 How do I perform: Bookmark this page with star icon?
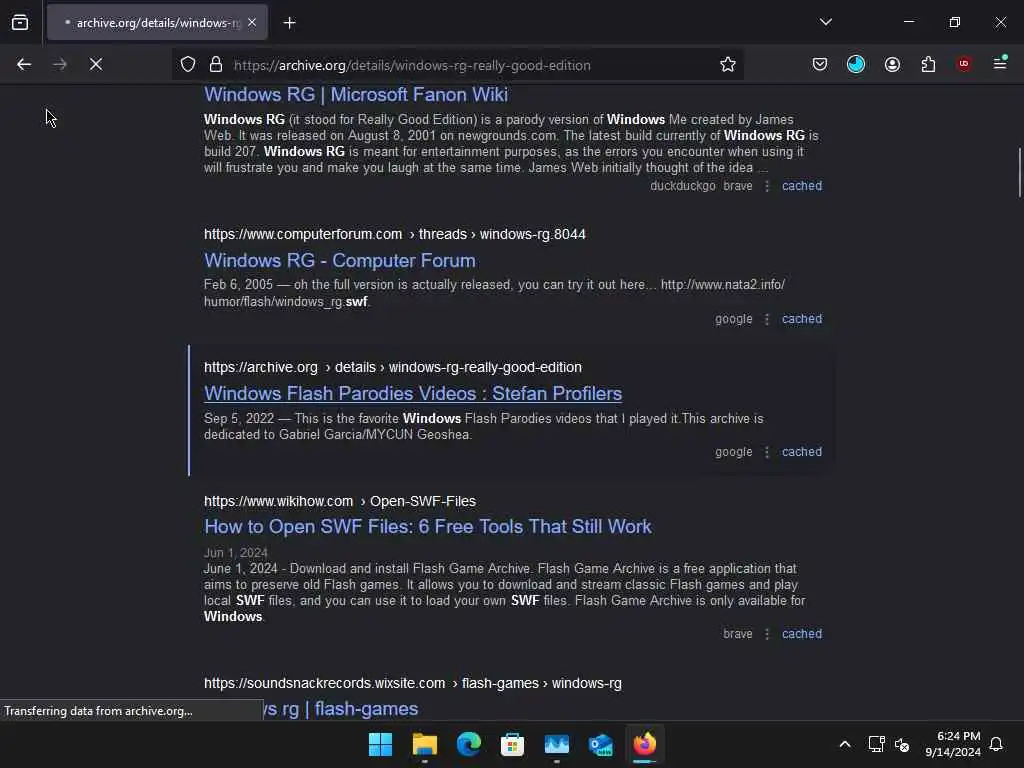(x=728, y=64)
